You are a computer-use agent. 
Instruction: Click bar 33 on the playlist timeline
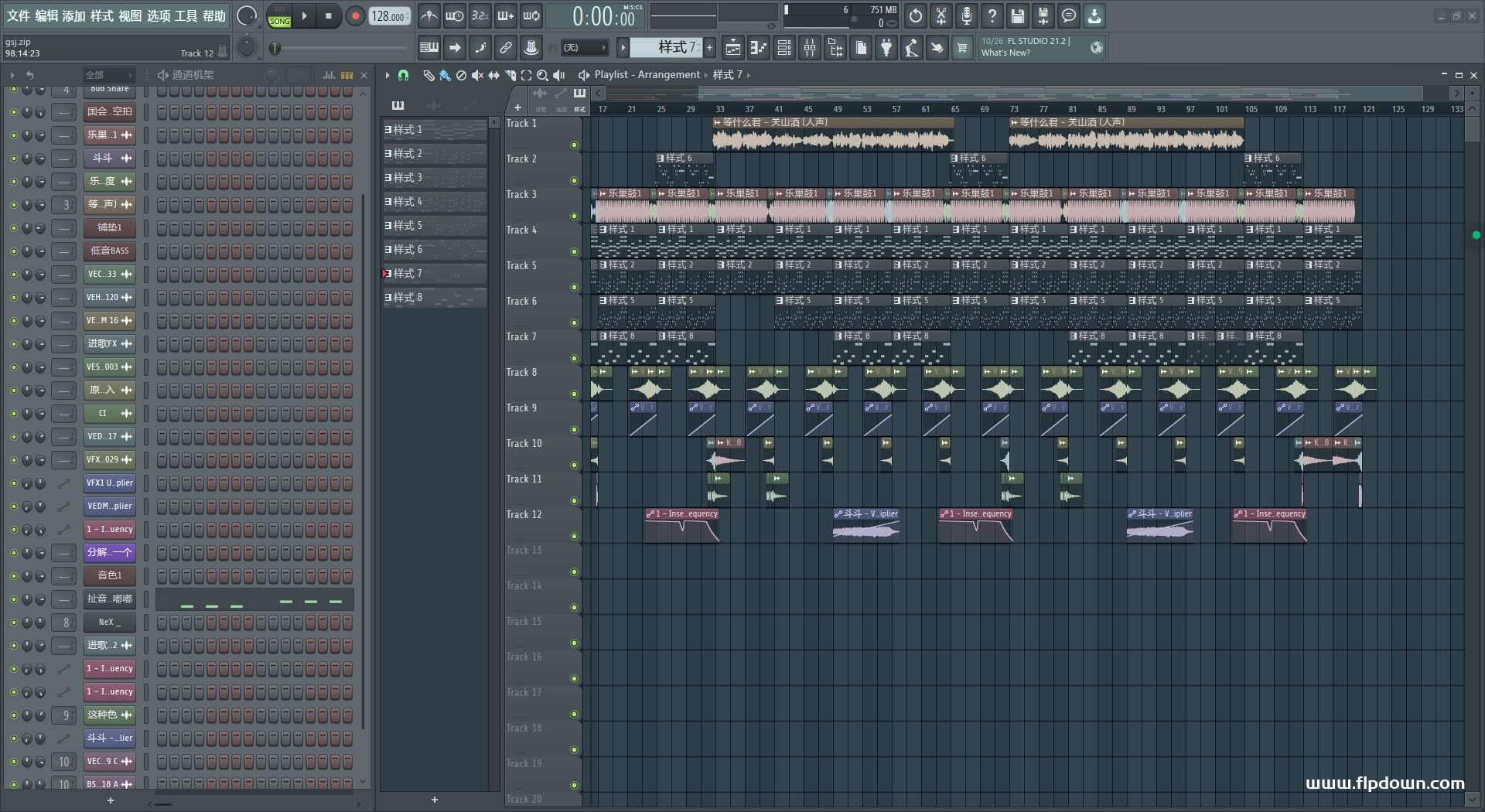pos(720,109)
